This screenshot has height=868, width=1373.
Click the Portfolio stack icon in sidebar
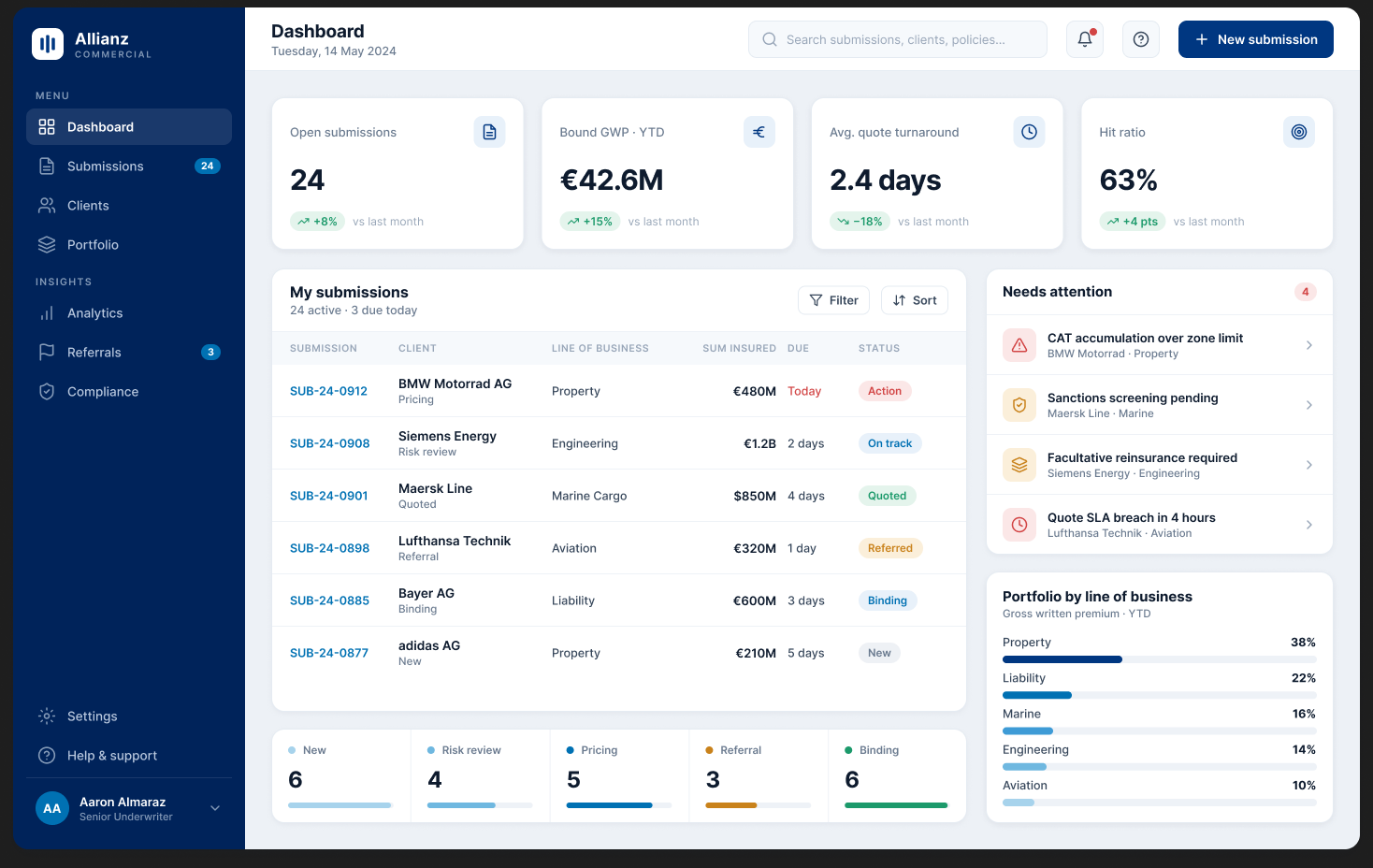47,245
